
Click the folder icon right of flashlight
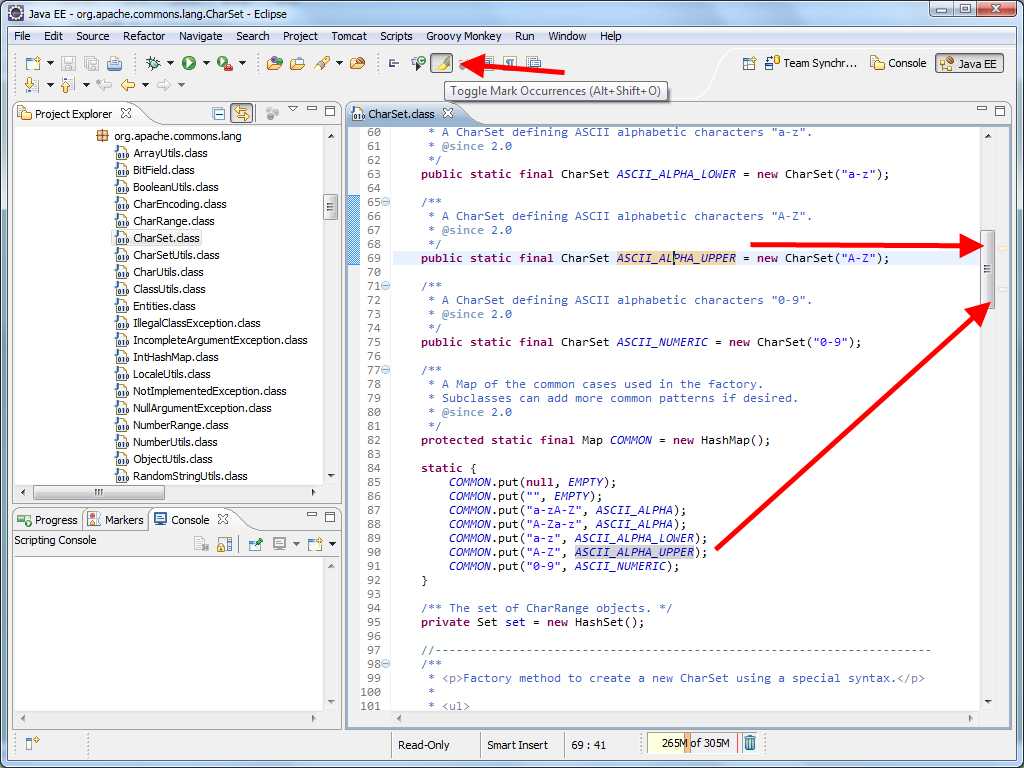[357, 63]
